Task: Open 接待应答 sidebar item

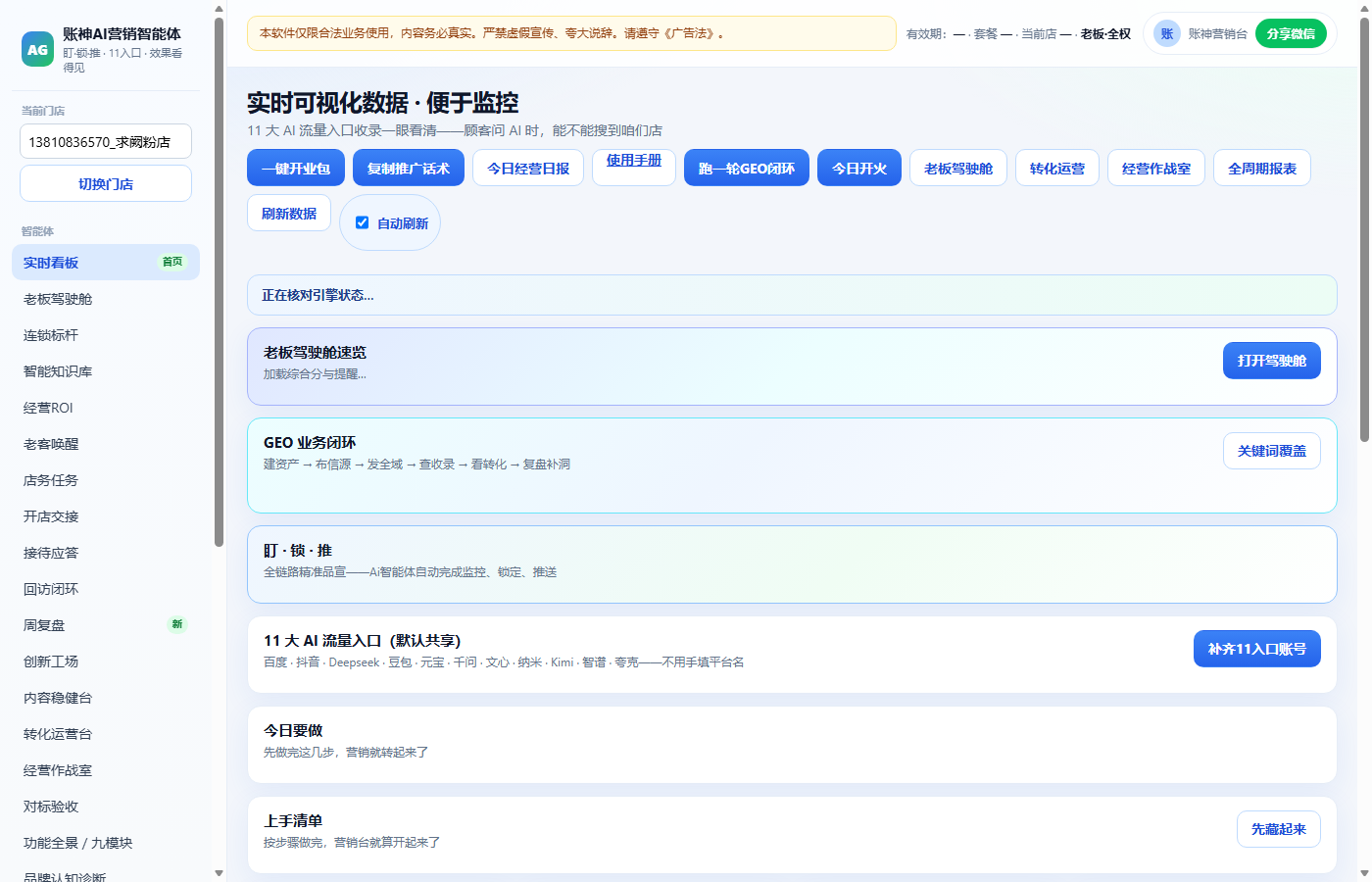Action: [106, 552]
